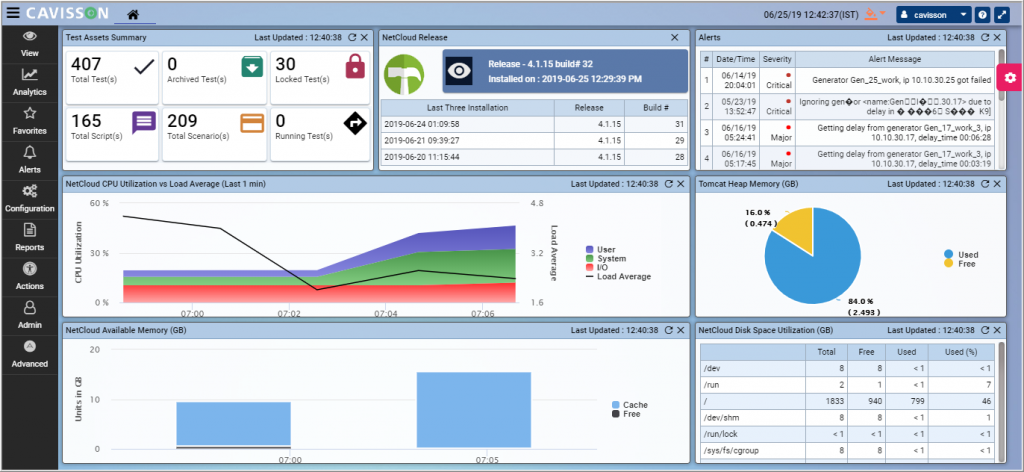
Task: Click the eye icon in release banner
Action: 459,71
